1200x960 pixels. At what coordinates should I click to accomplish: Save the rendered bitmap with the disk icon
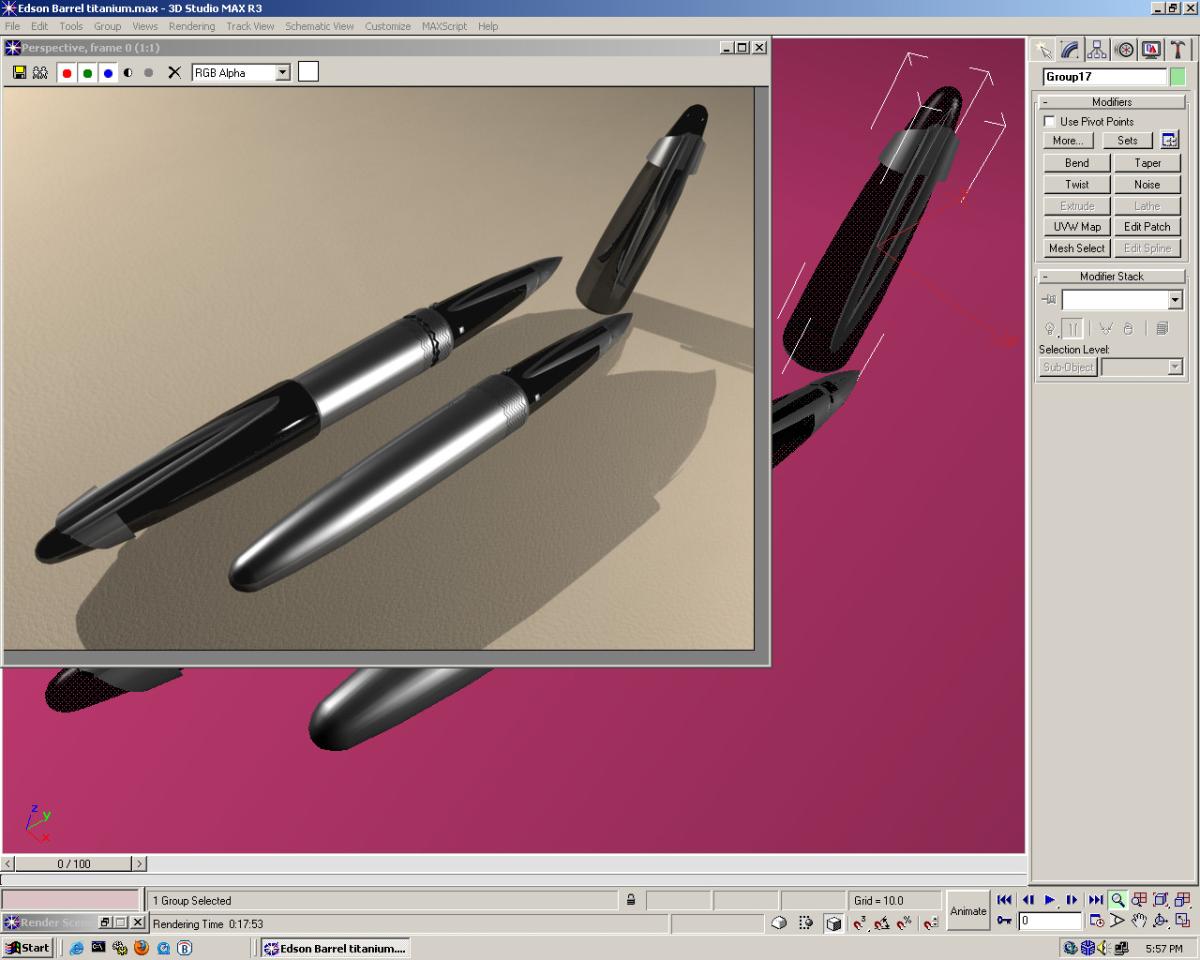point(20,73)
